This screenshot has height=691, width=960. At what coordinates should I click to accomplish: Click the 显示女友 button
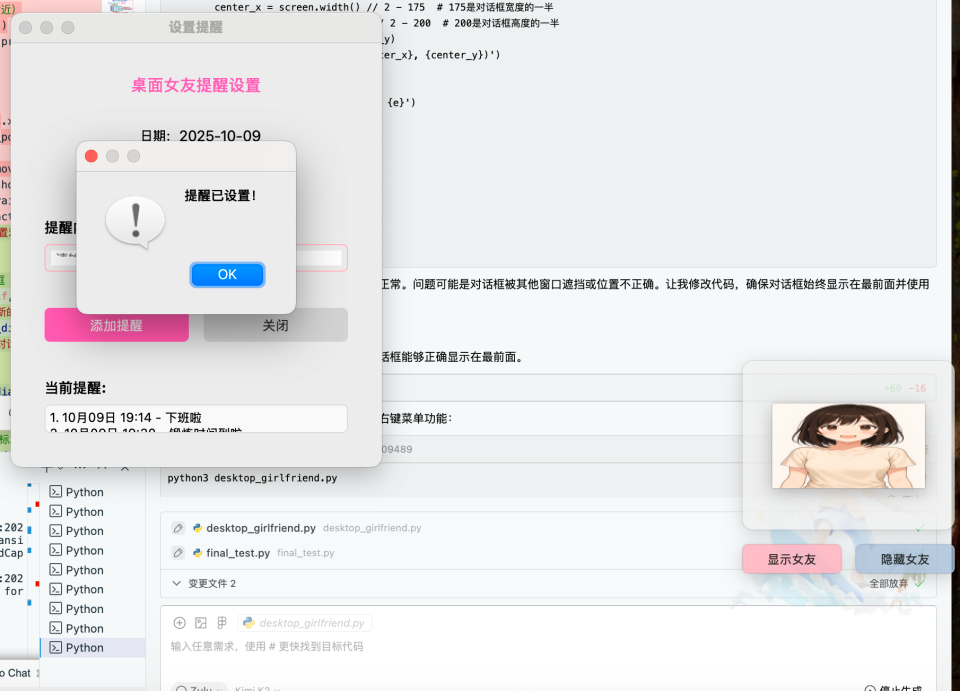pos(792,559)
